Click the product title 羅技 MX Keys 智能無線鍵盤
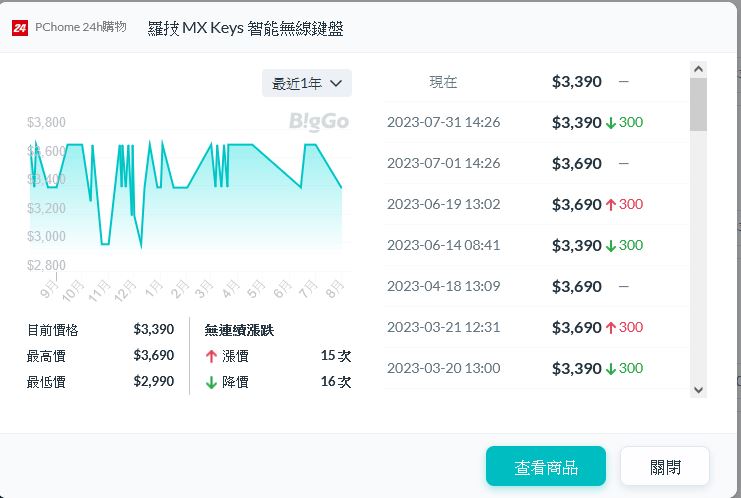 (x=245, y=28)
